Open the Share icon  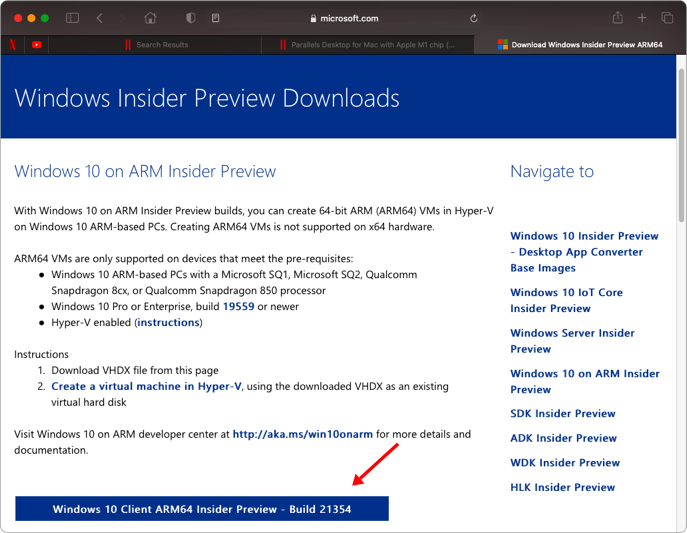click(x=618, y=18)
